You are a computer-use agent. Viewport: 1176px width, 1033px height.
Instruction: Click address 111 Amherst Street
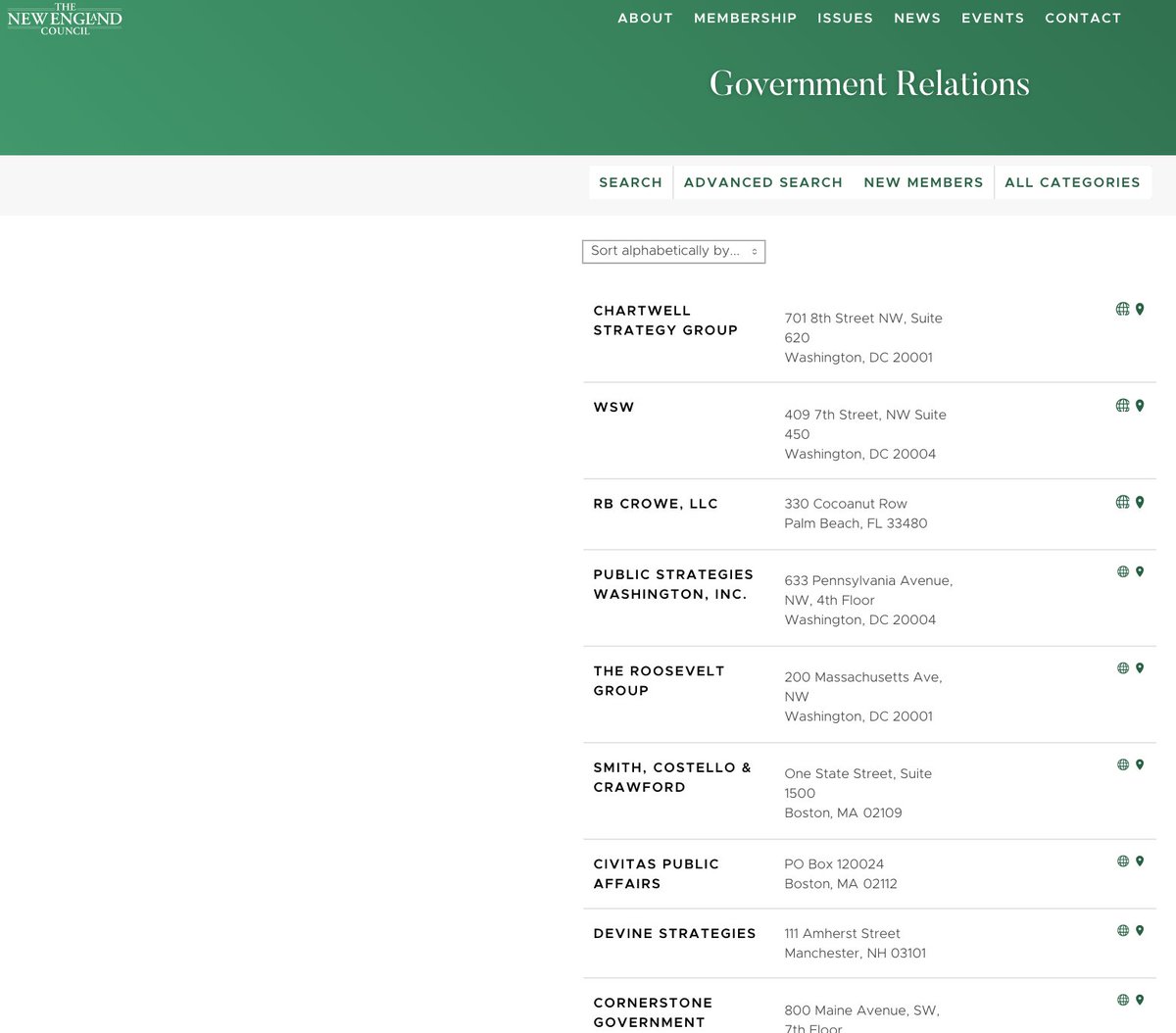pyautogui.click(x=842, y=934)
